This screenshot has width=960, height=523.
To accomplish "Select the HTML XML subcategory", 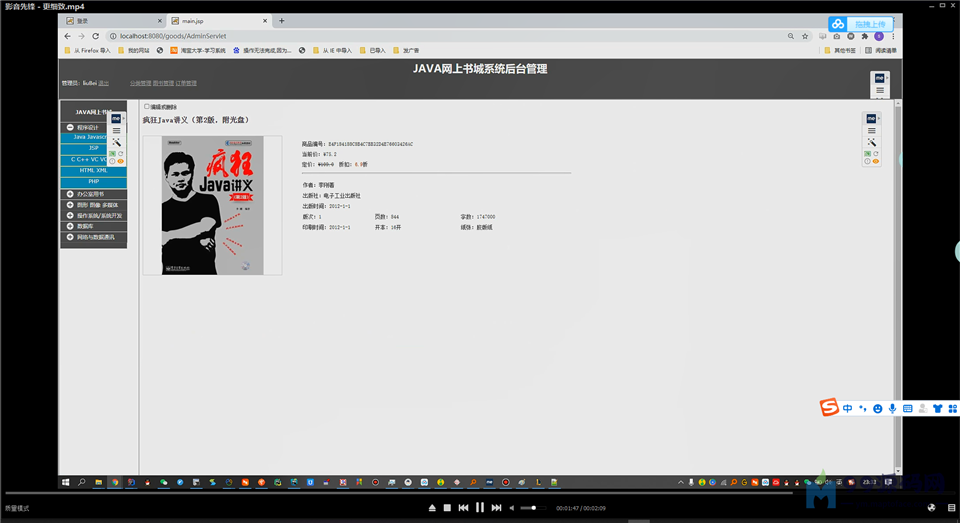I will tap(93, 170).
